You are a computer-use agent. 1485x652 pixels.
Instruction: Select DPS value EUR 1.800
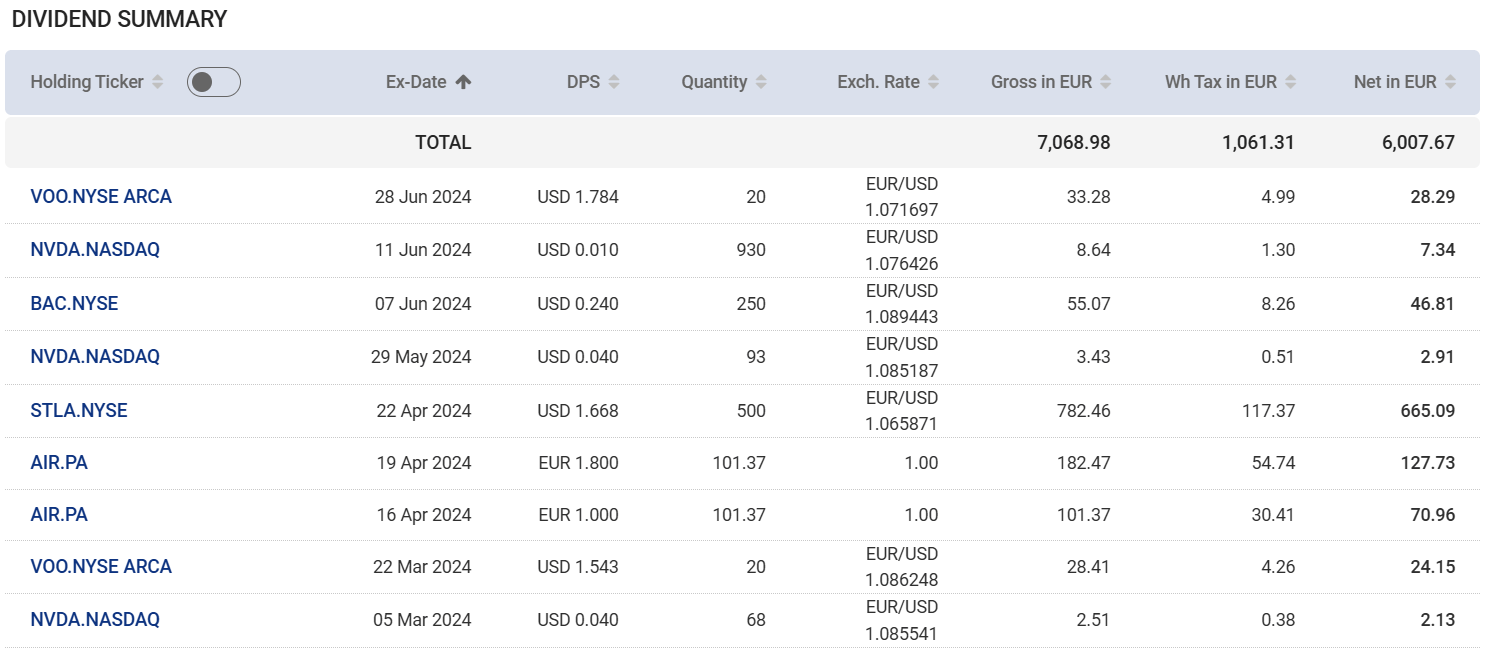click(578, 463)
